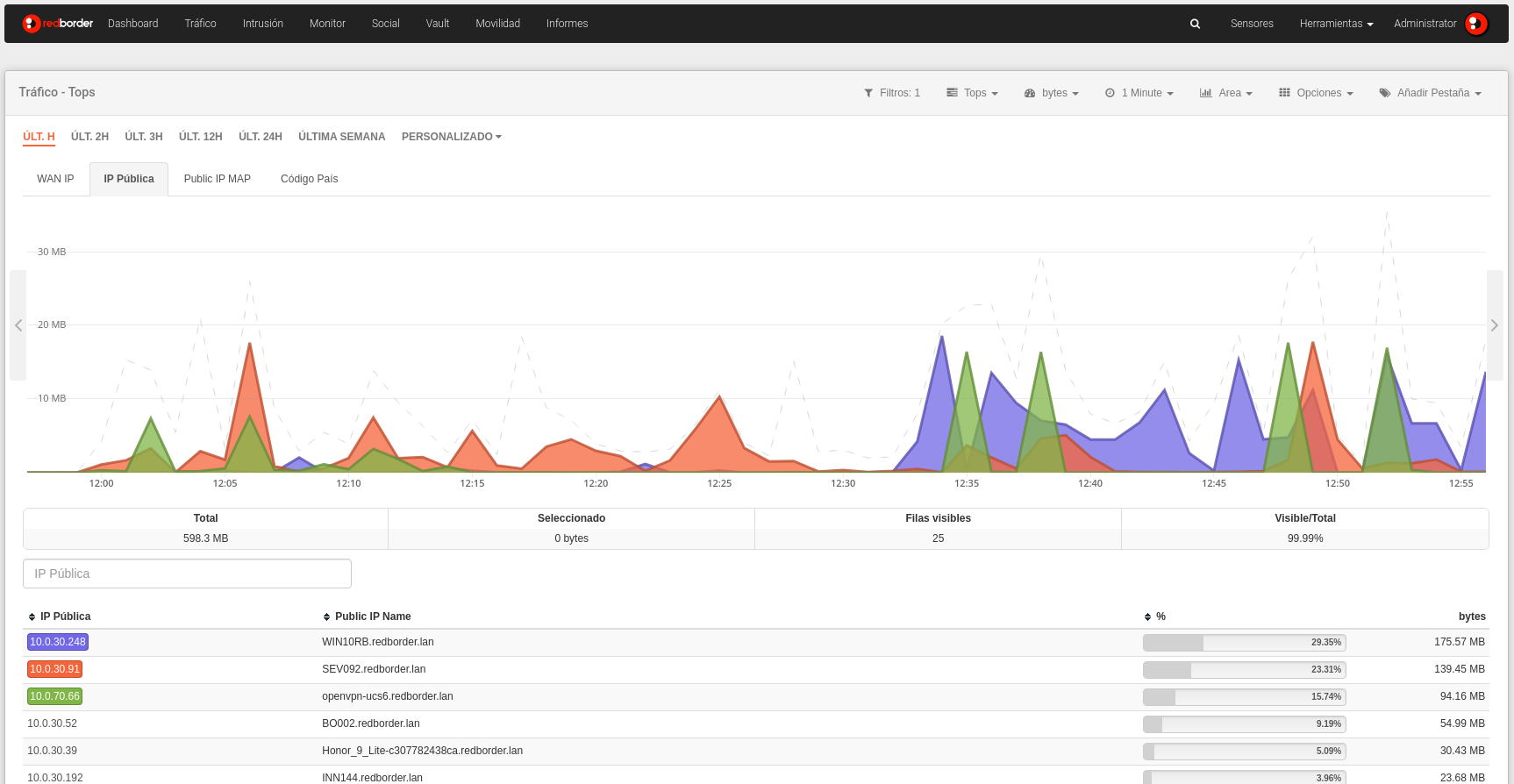Click the Añadir Pestaña tag icon
The width and height of the screenshot is (1514, 784).
pyautogui.click(x=1385, y=93)
